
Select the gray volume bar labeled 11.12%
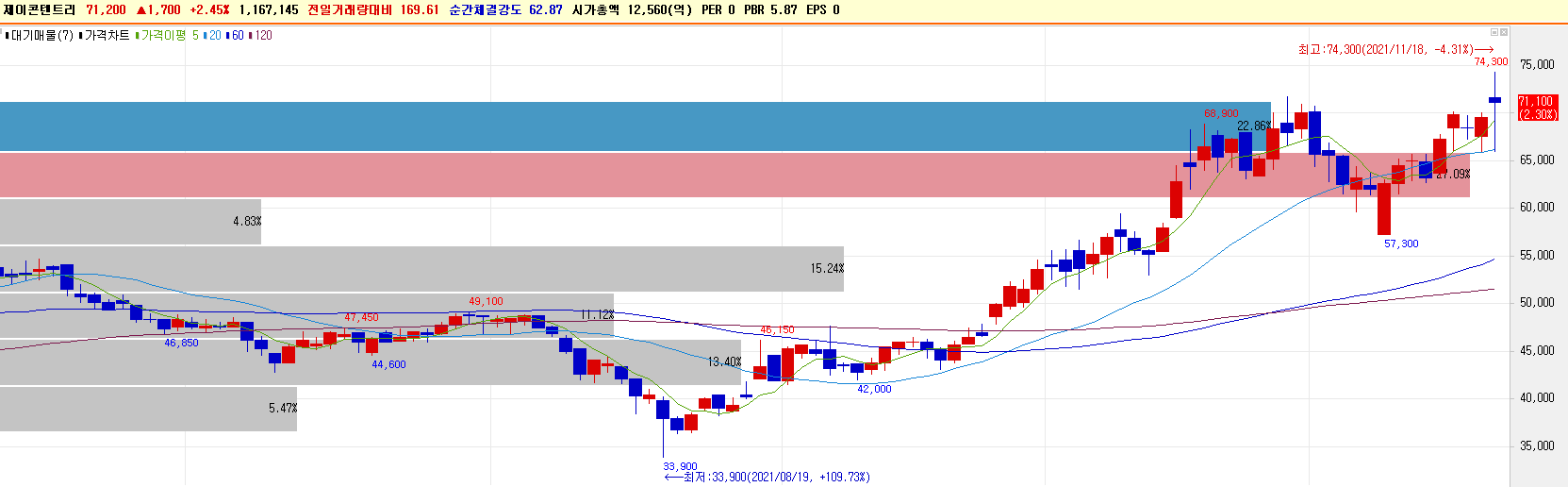(x=306, y=315)
